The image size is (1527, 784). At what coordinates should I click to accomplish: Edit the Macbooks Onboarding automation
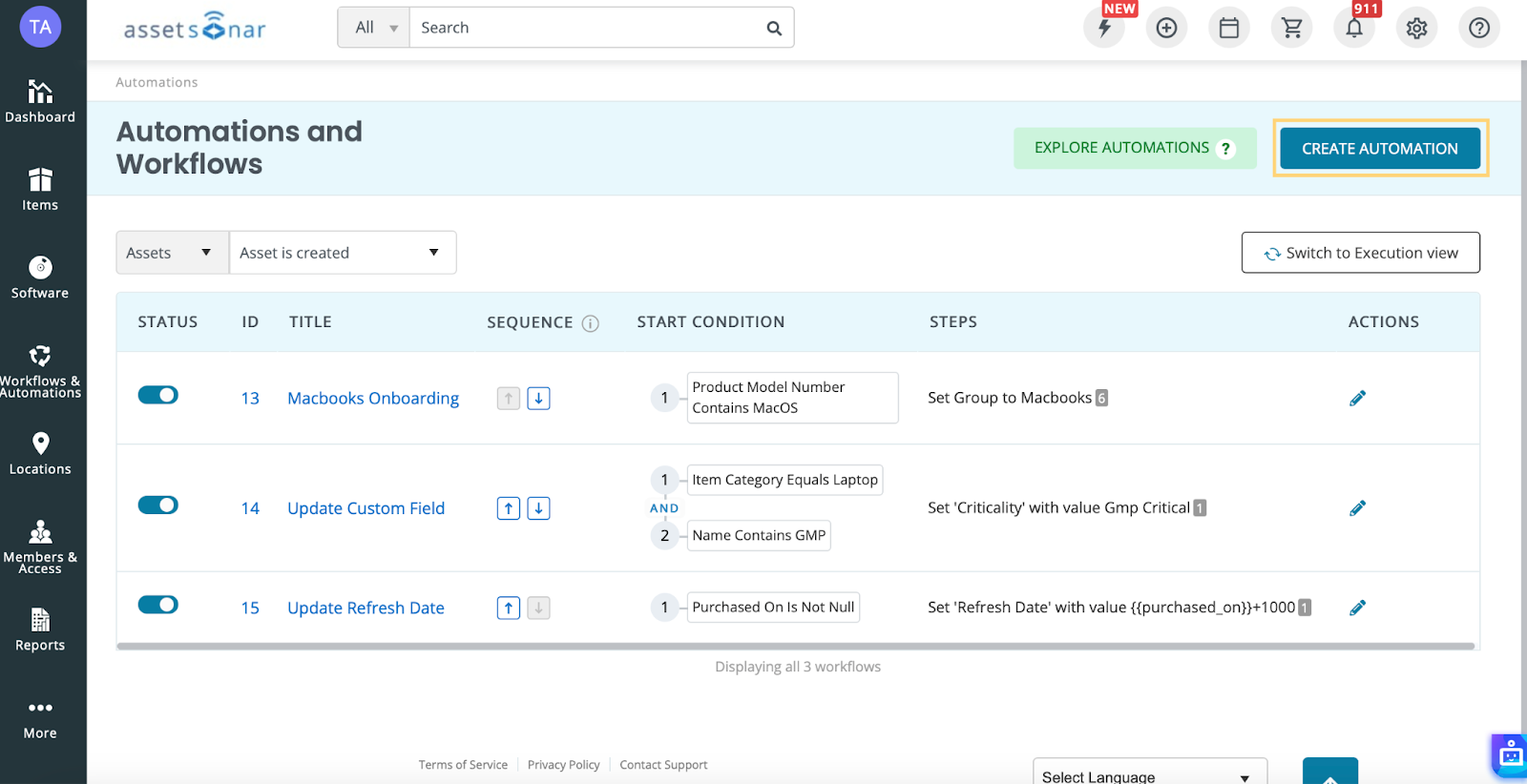[x=1357, y=398]
